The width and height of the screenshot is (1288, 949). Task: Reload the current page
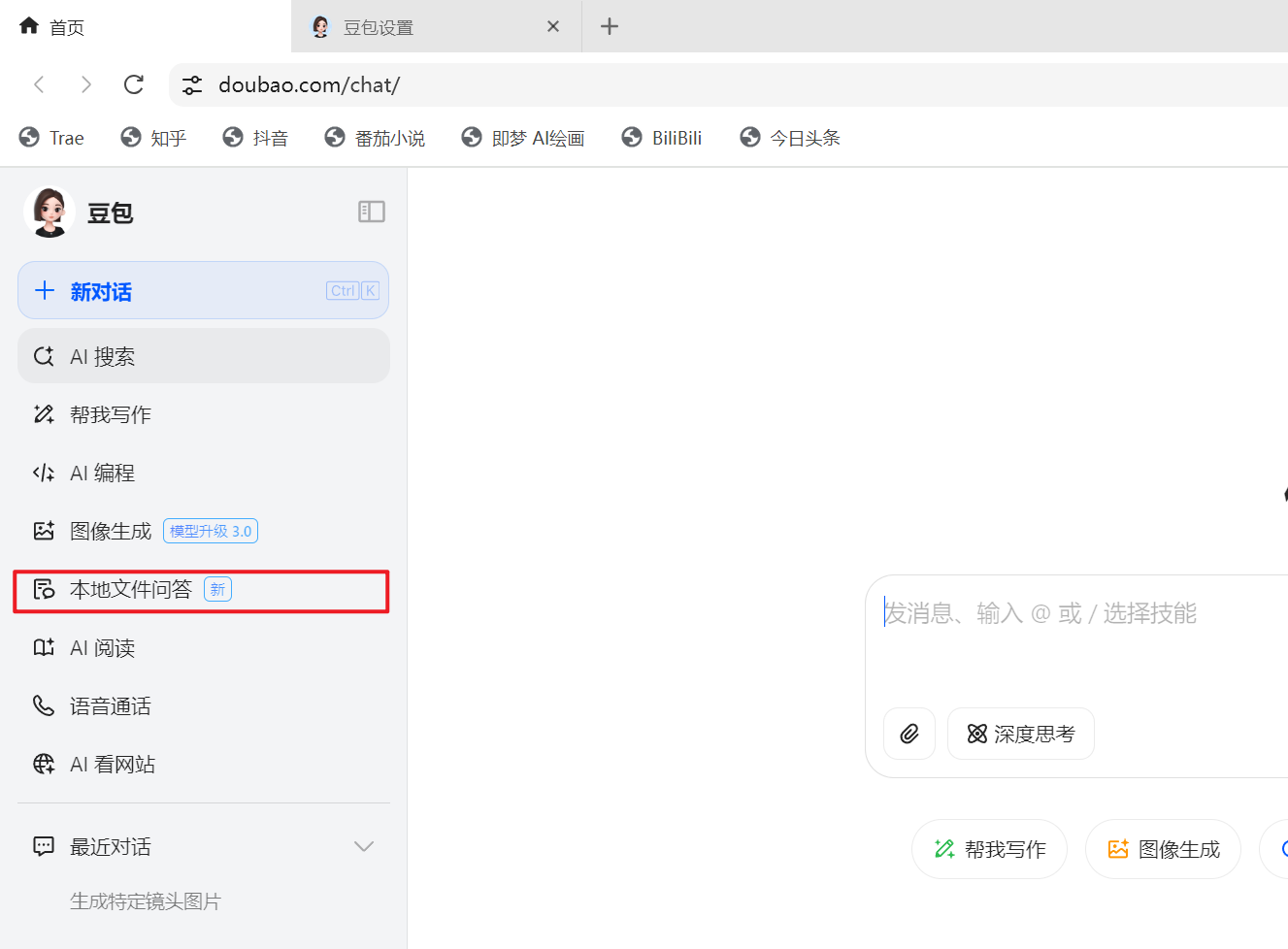[134, 84]
